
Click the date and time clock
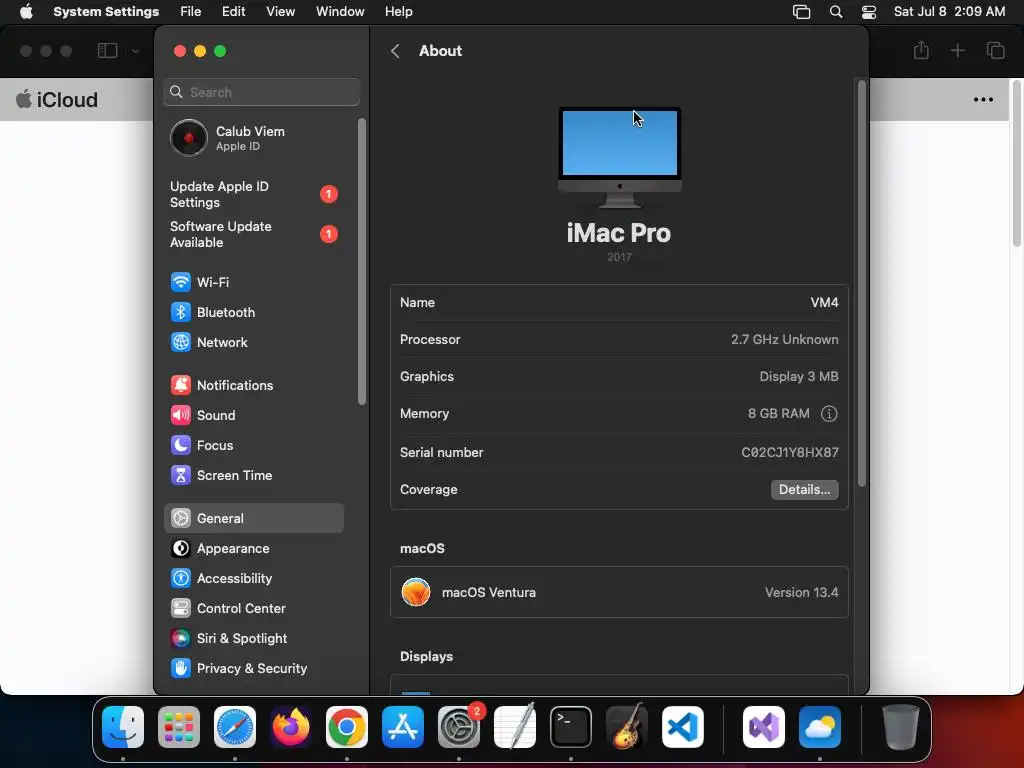pos(949,12)
